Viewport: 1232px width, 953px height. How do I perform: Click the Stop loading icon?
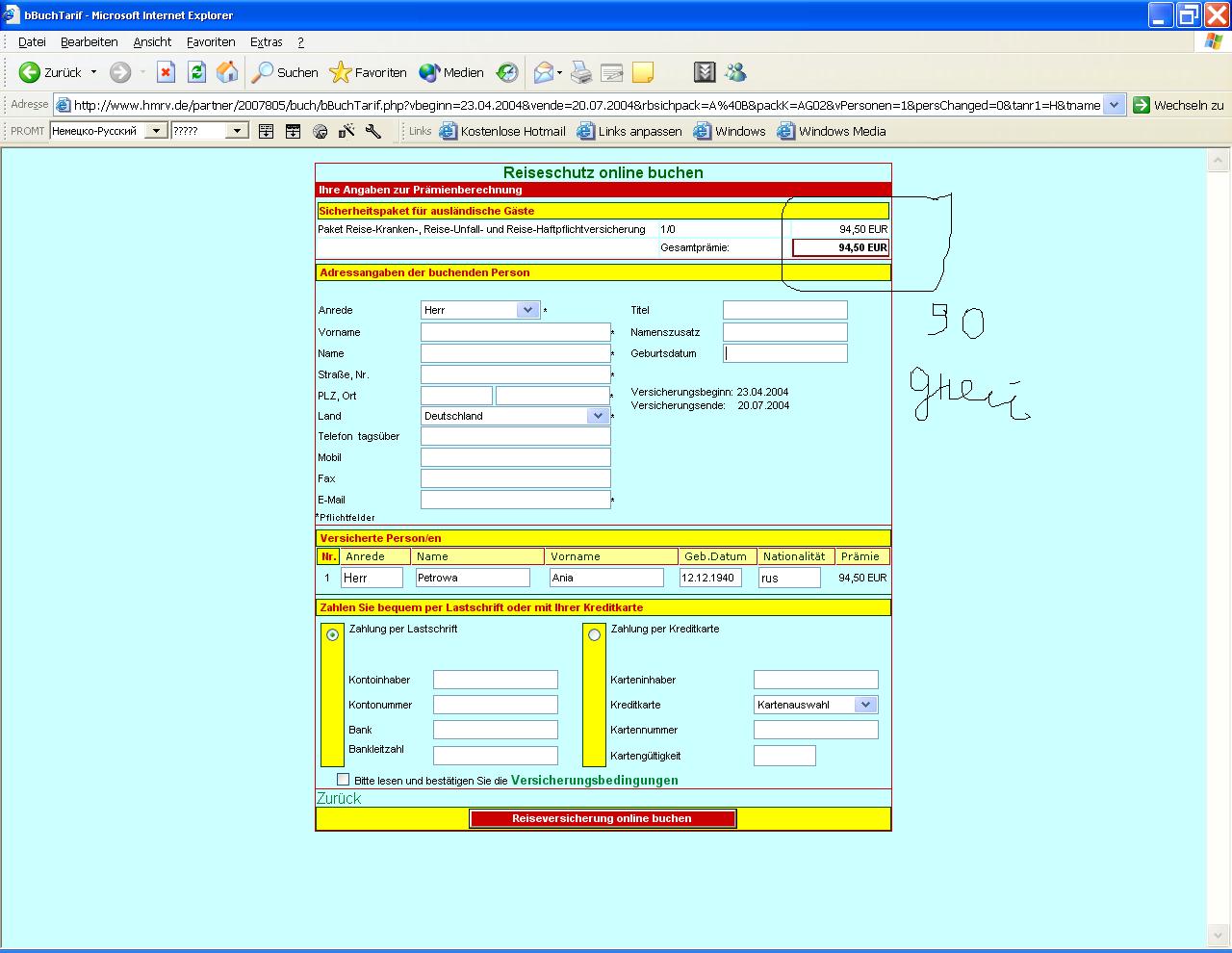(166, 72)
